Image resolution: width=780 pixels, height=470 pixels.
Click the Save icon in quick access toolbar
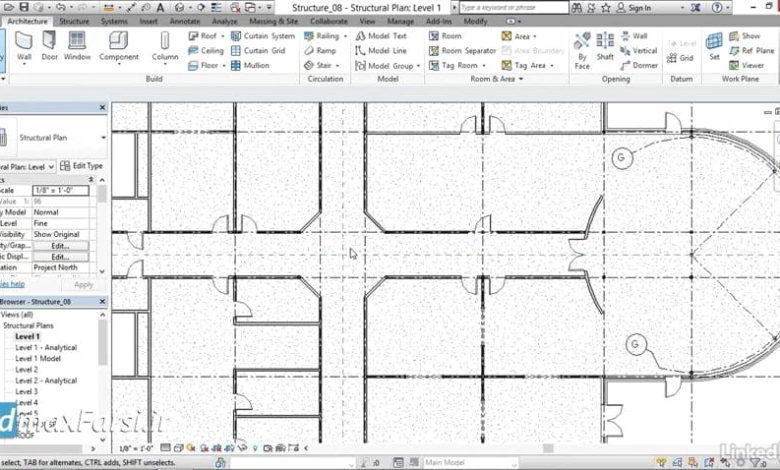(23, 7)
